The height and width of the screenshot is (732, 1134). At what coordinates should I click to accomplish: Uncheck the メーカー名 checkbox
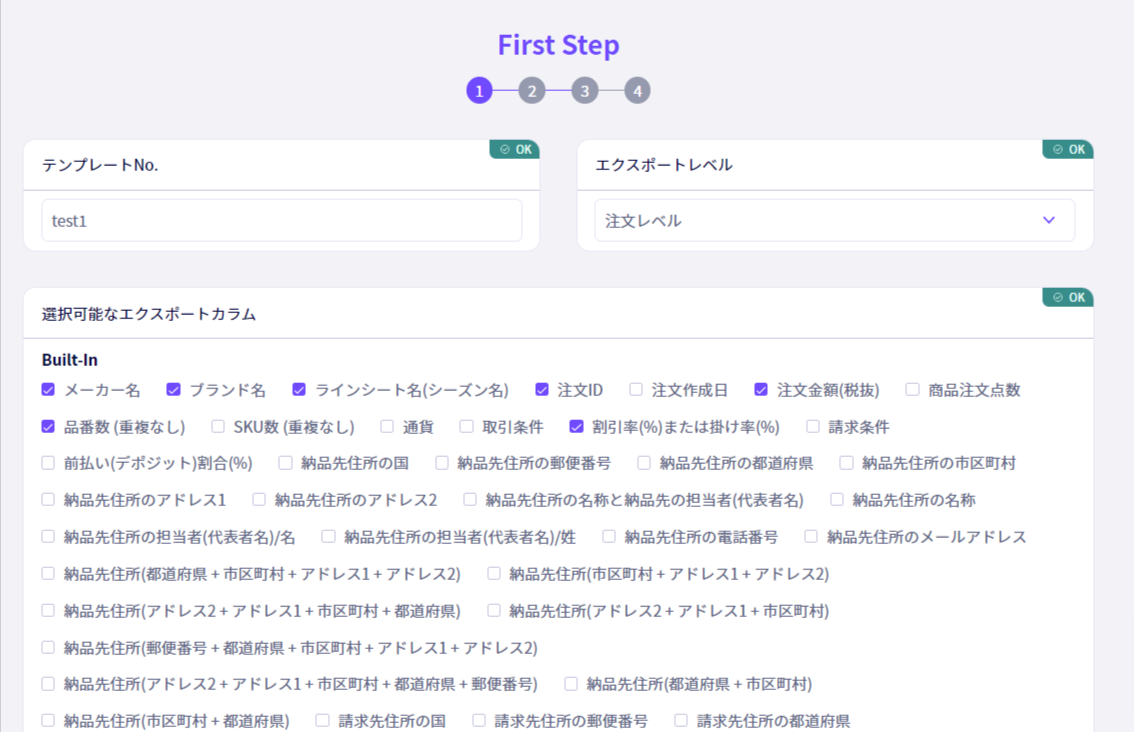coord(48,390)
